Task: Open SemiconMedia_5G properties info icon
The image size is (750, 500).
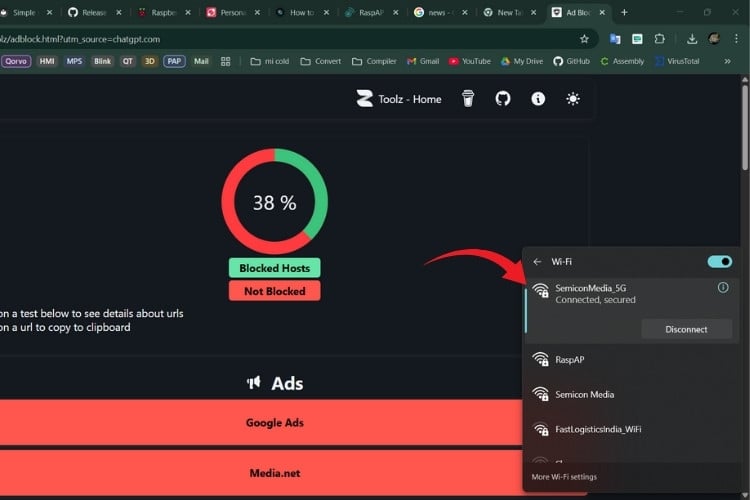Action: pyautogui.click(x=723, y=288)
